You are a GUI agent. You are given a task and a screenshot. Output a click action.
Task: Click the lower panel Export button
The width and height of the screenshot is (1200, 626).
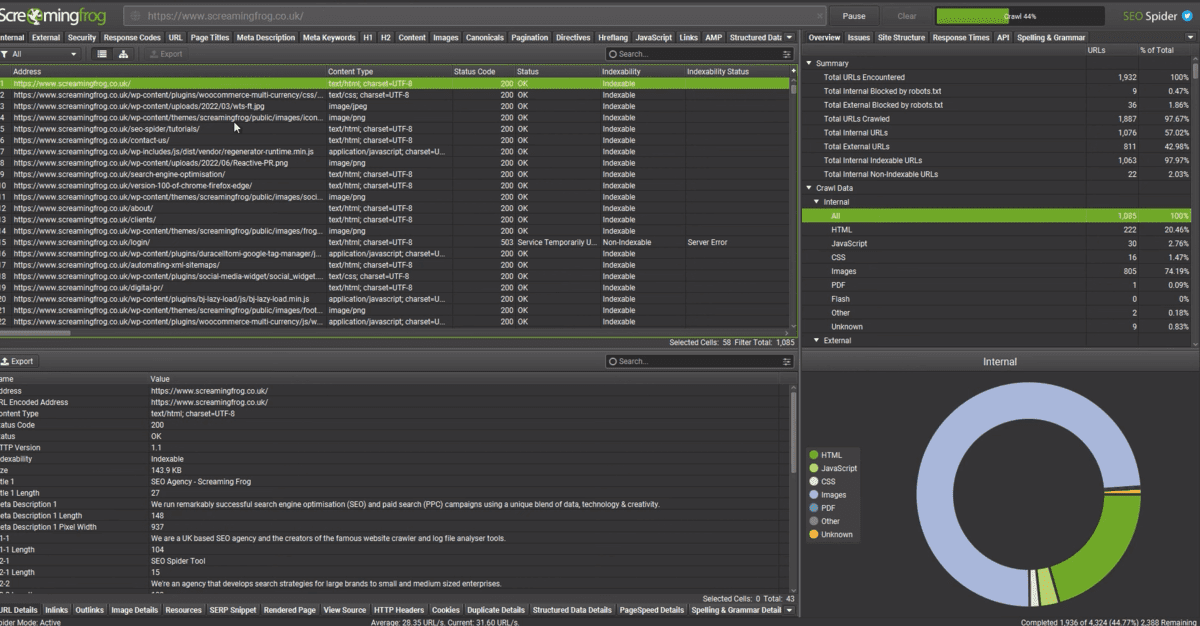(18, 361)
